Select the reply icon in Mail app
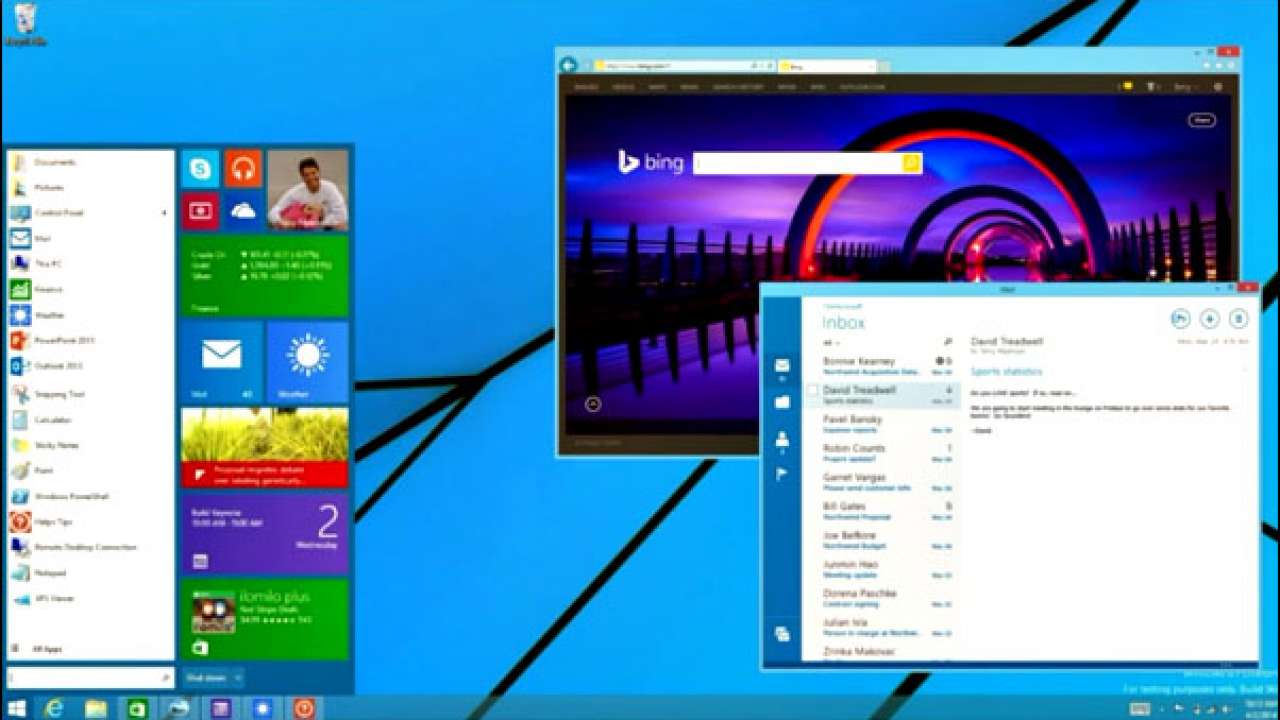 coord(1179,319)
